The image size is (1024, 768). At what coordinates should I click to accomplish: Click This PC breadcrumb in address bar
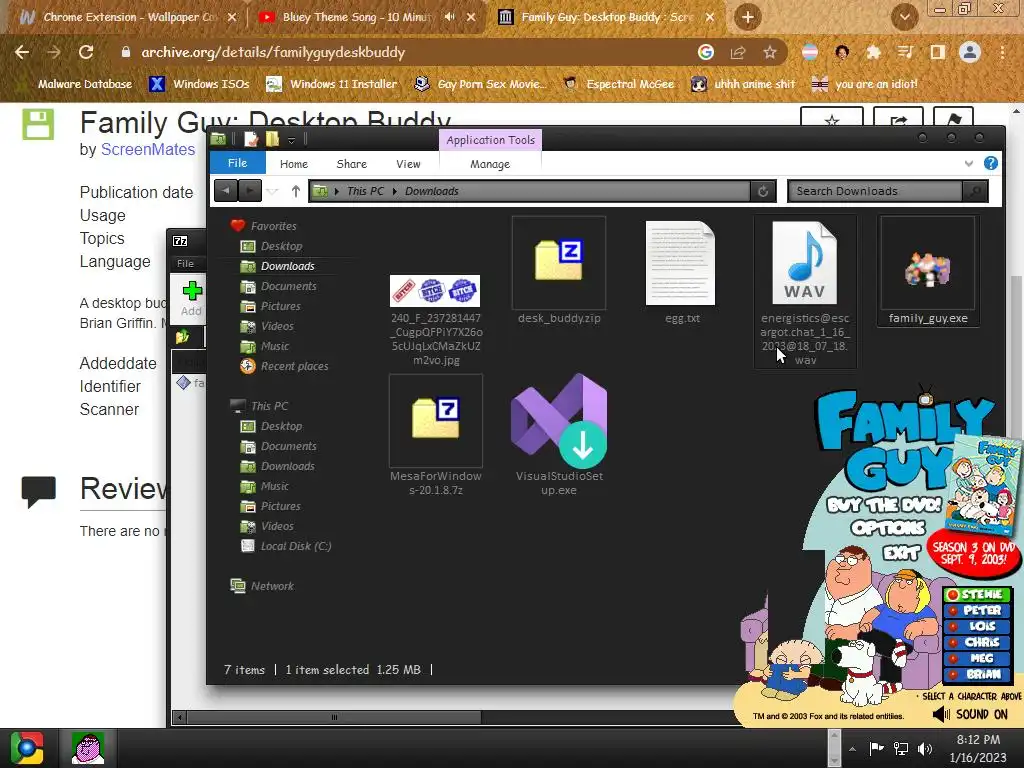point(365,191)
